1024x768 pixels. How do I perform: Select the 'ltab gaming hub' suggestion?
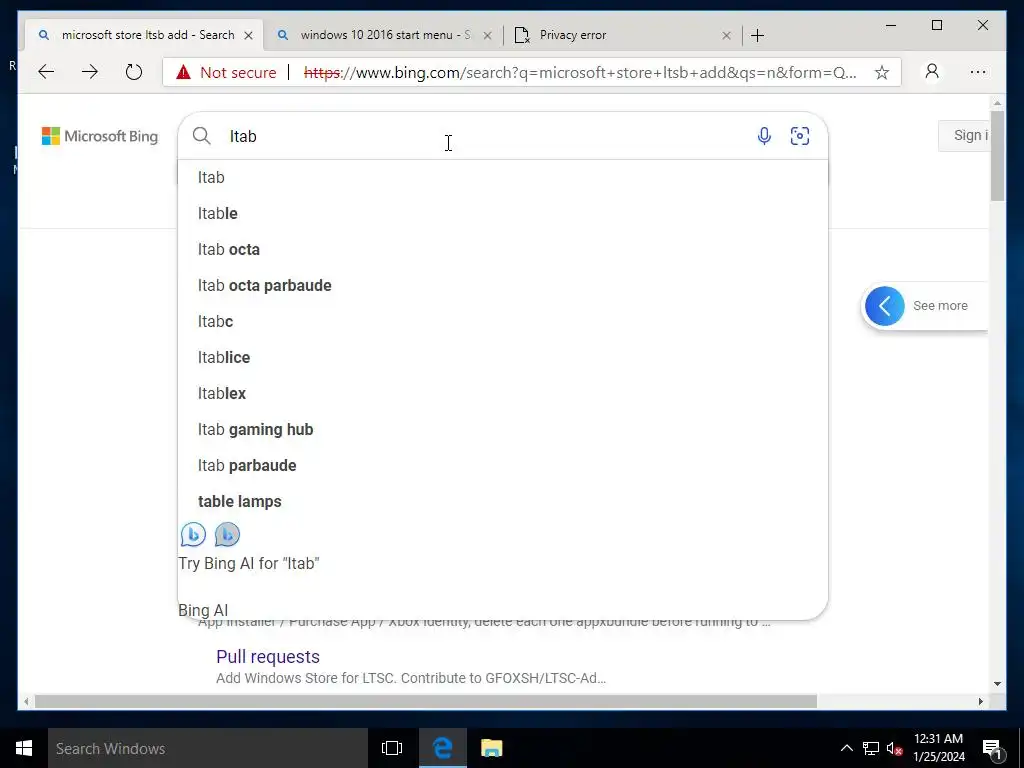click(503, 429)
